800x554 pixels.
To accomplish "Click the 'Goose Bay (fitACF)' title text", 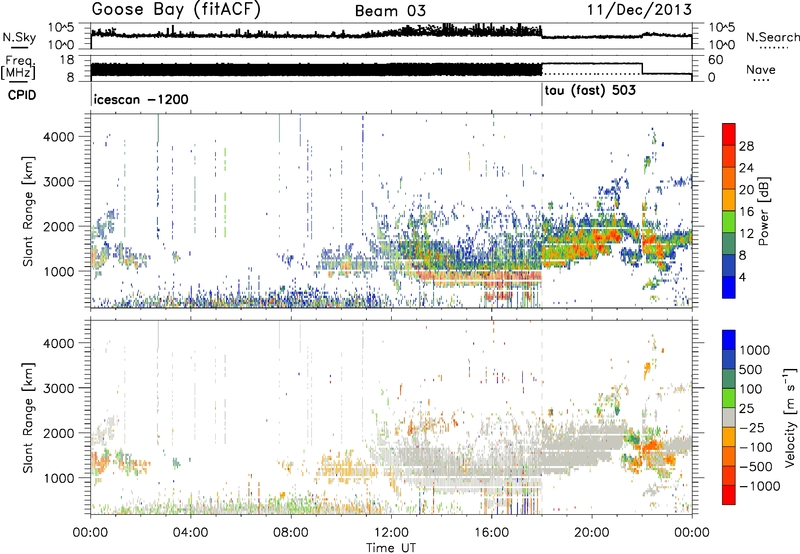I will click(x=176, y=9).
